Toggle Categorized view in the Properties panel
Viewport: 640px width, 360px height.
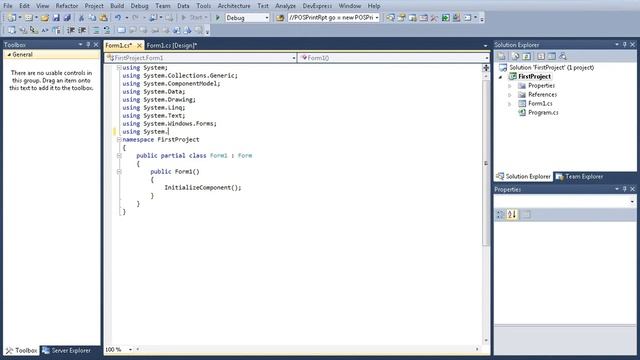pyautogui.click(x=500, y=214)
